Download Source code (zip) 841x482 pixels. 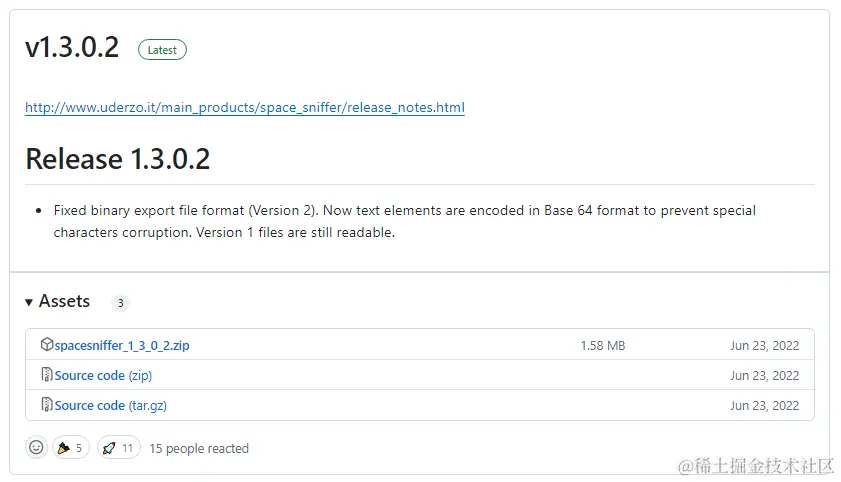point(103,375)
